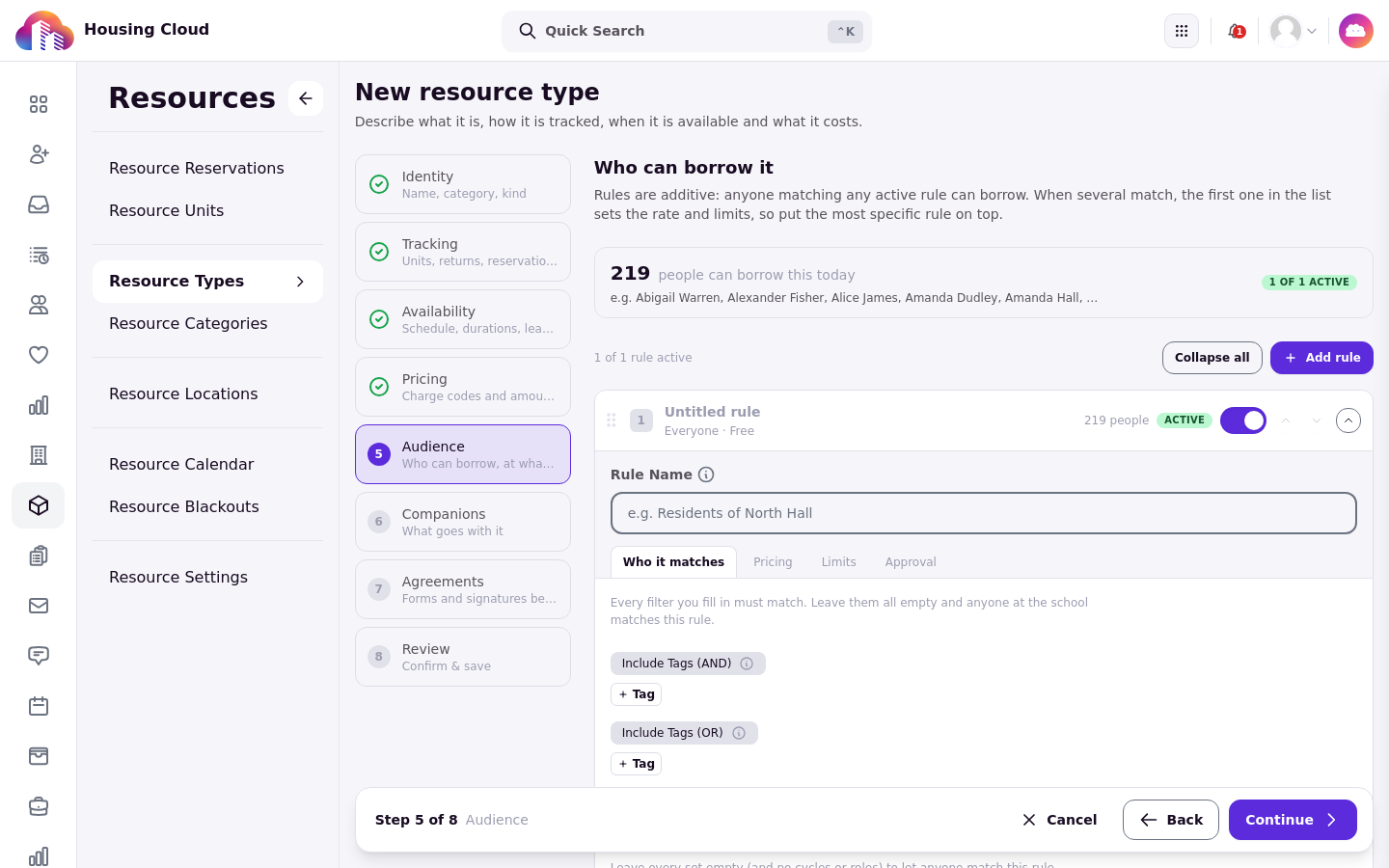Open the heart sidebar icon
Image resolution: width=1389 pixels, height=868 pixels.
tap(39, 355)
